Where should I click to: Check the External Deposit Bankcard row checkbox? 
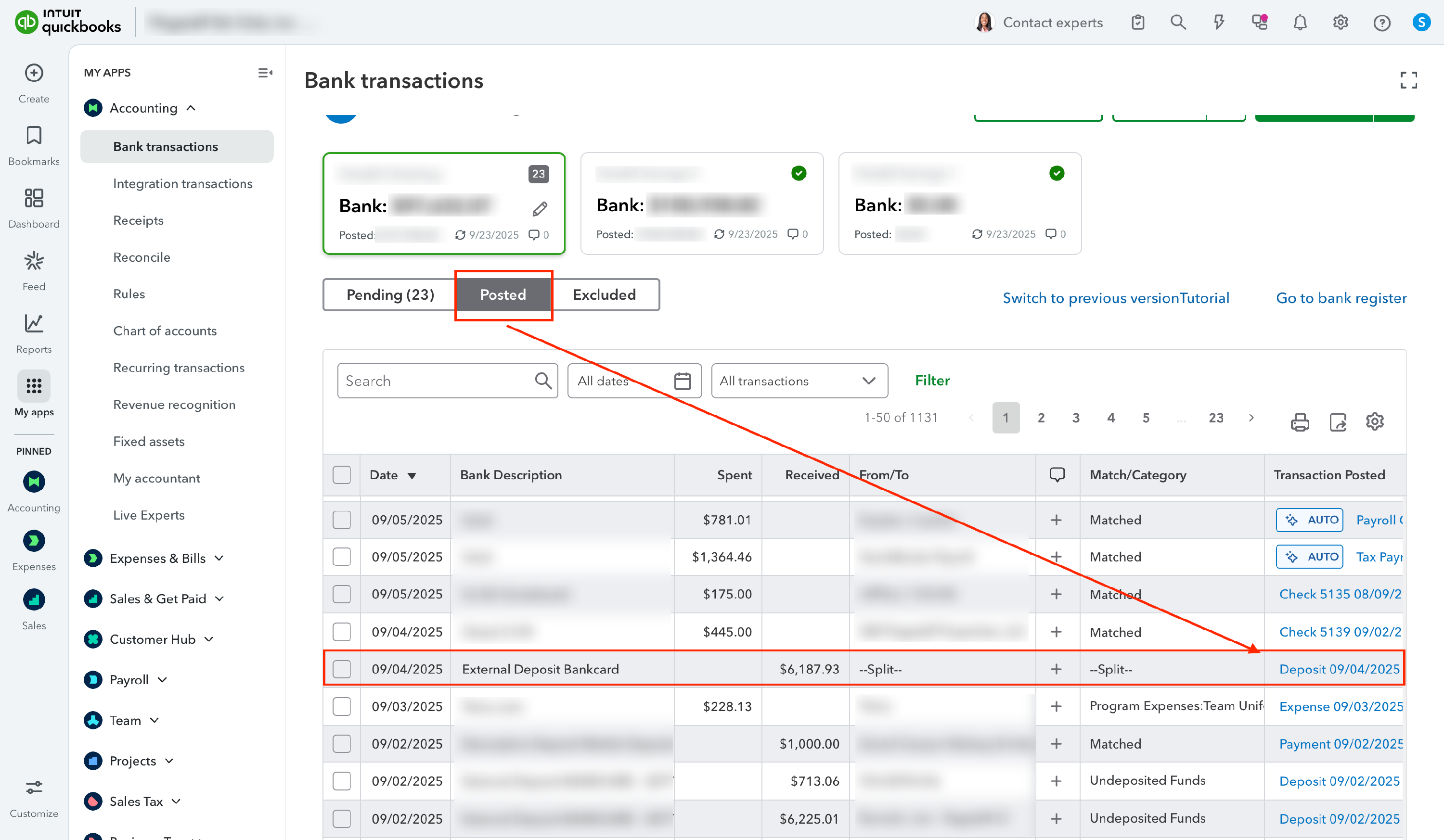[x=342, y=669]
